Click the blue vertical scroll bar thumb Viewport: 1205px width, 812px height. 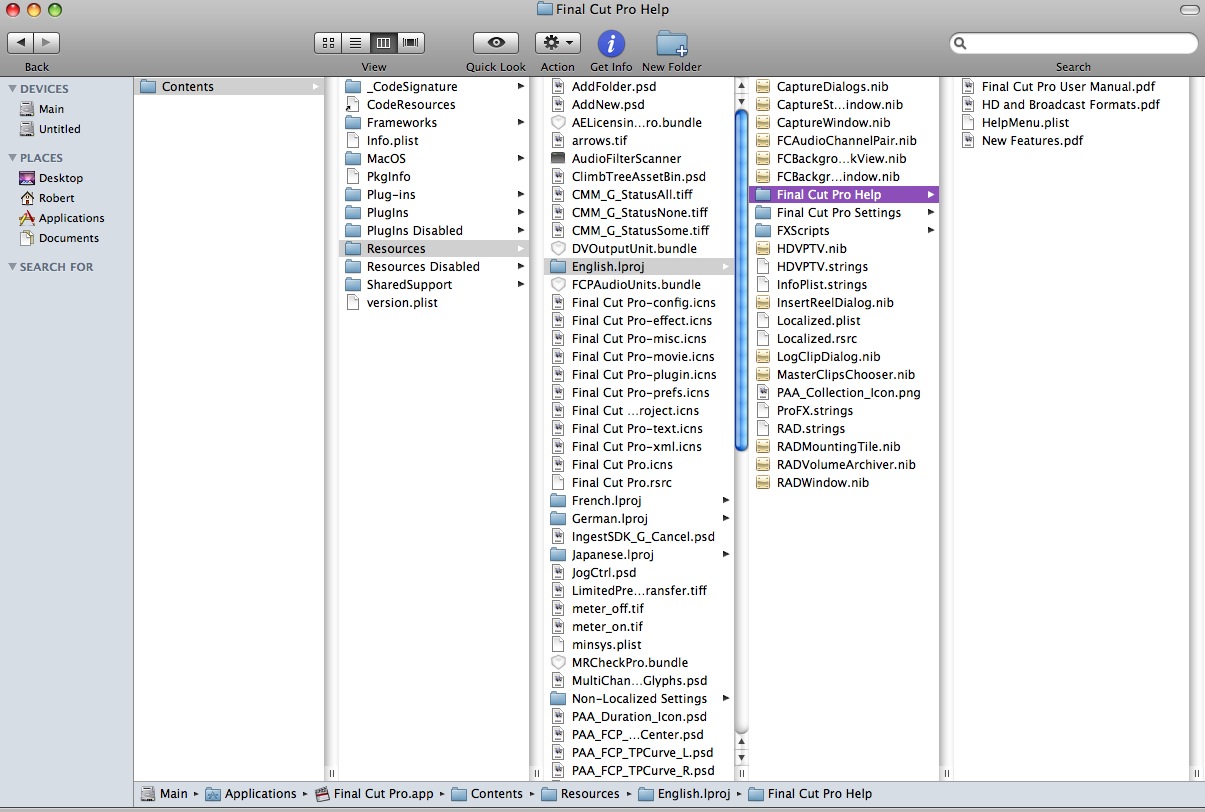(x=741, y=280)
